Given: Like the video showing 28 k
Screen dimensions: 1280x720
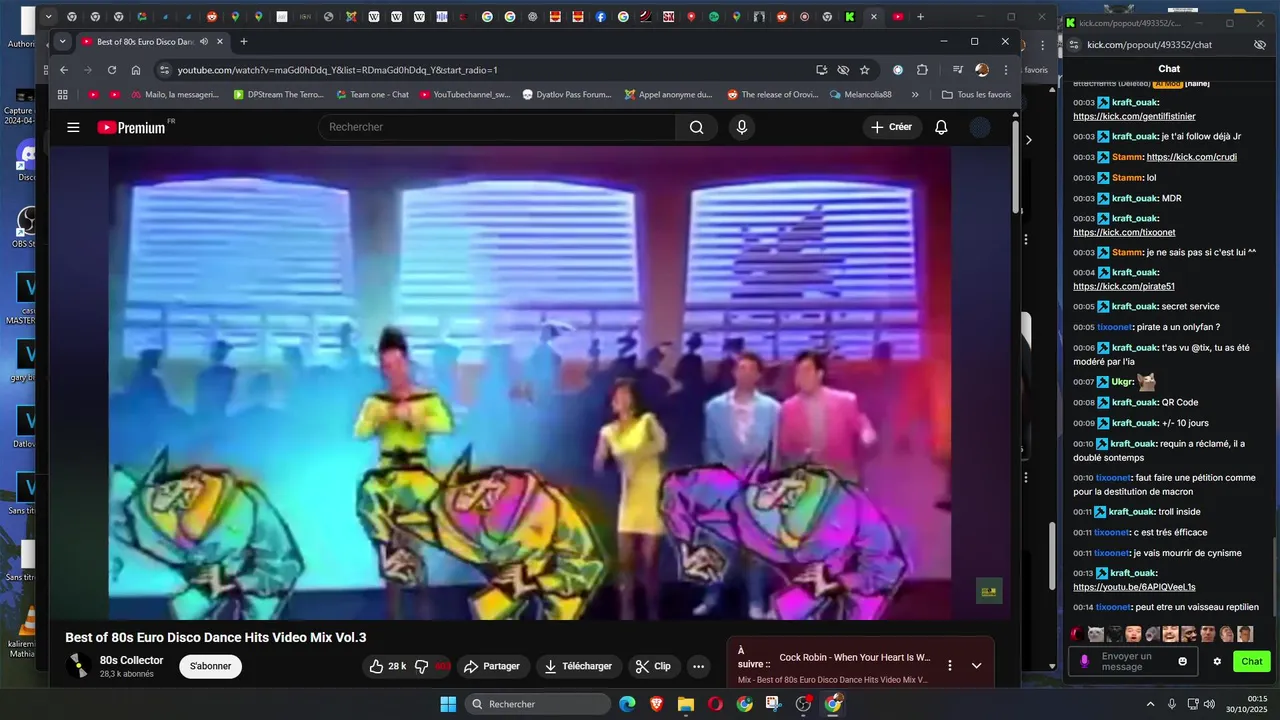Looking at the screenshot, I should pos(387,666).
